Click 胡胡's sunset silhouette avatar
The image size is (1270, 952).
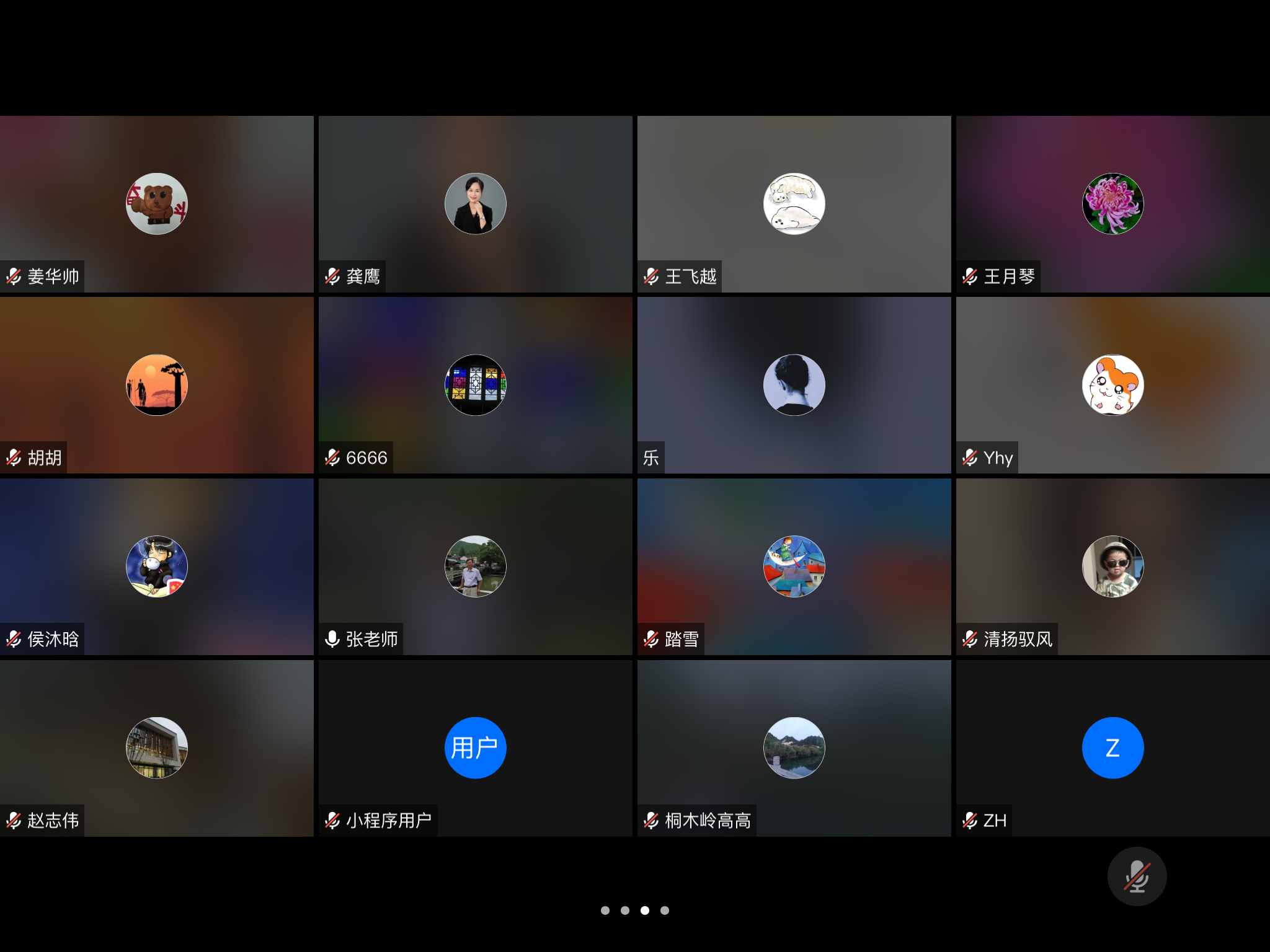pos(157,385)
